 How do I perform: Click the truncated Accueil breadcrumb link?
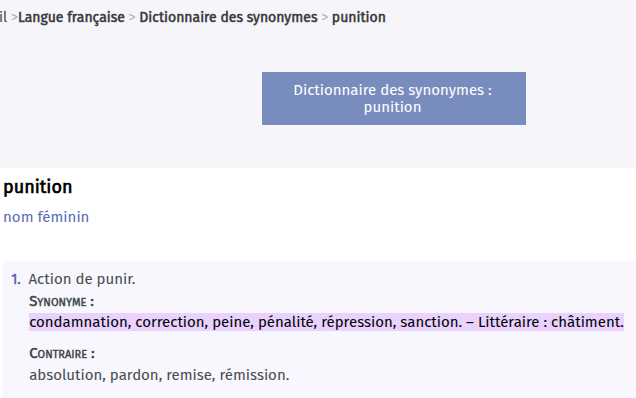click(x=3, y=17)
